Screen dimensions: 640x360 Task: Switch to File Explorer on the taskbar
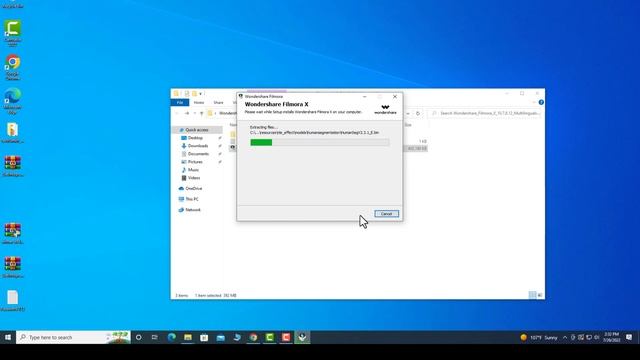[188, 337]
